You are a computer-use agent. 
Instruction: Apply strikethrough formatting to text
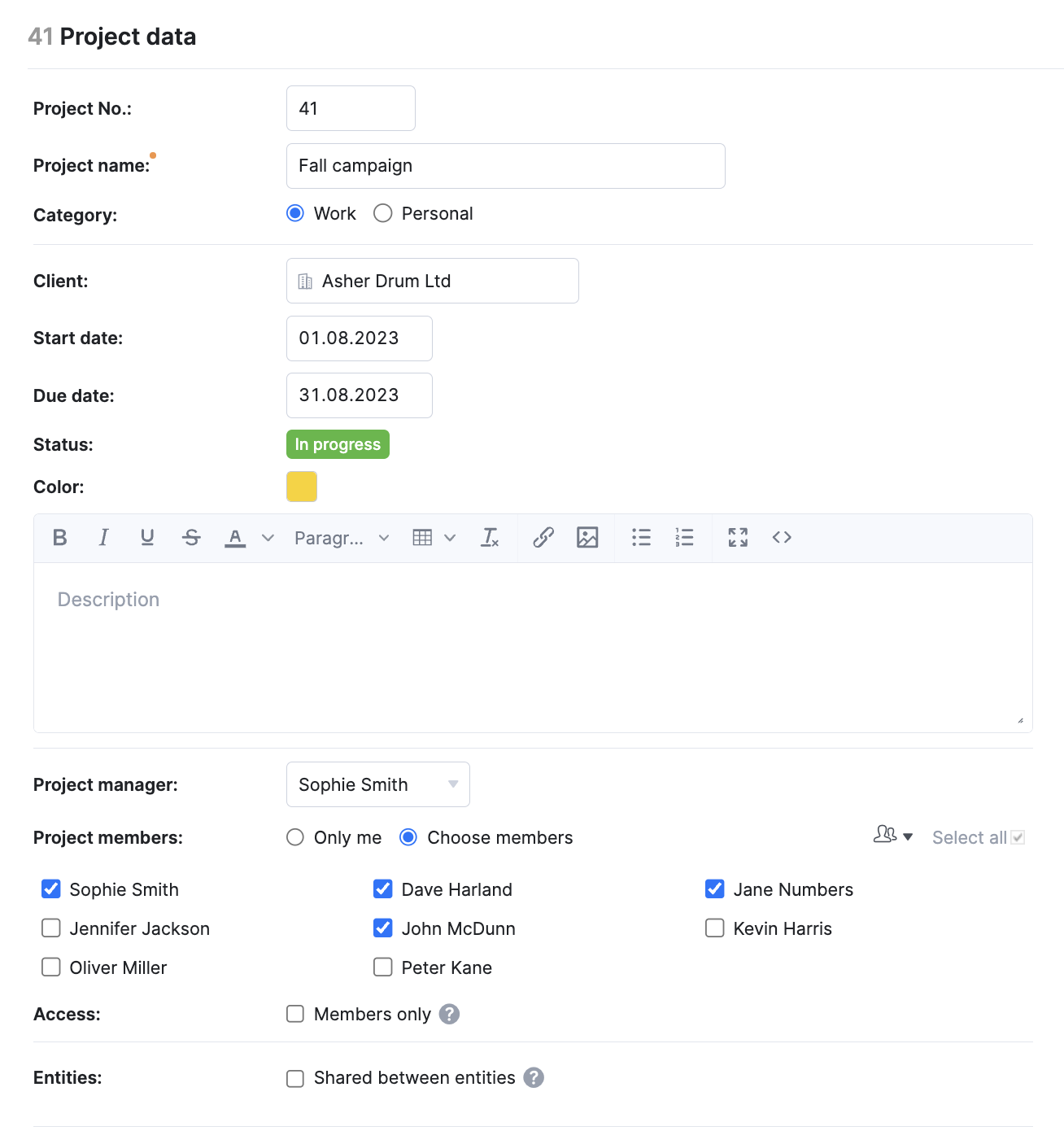[x=191, y=537]
